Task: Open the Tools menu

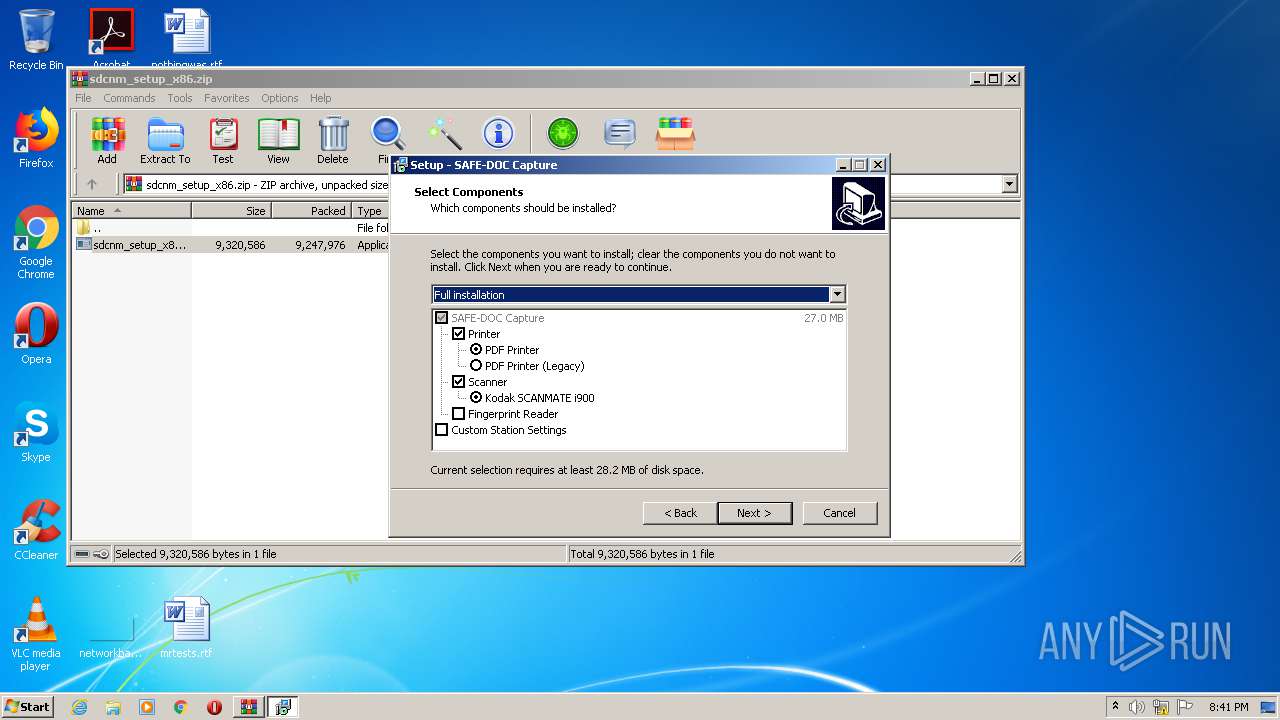Action: pos(180,98)
